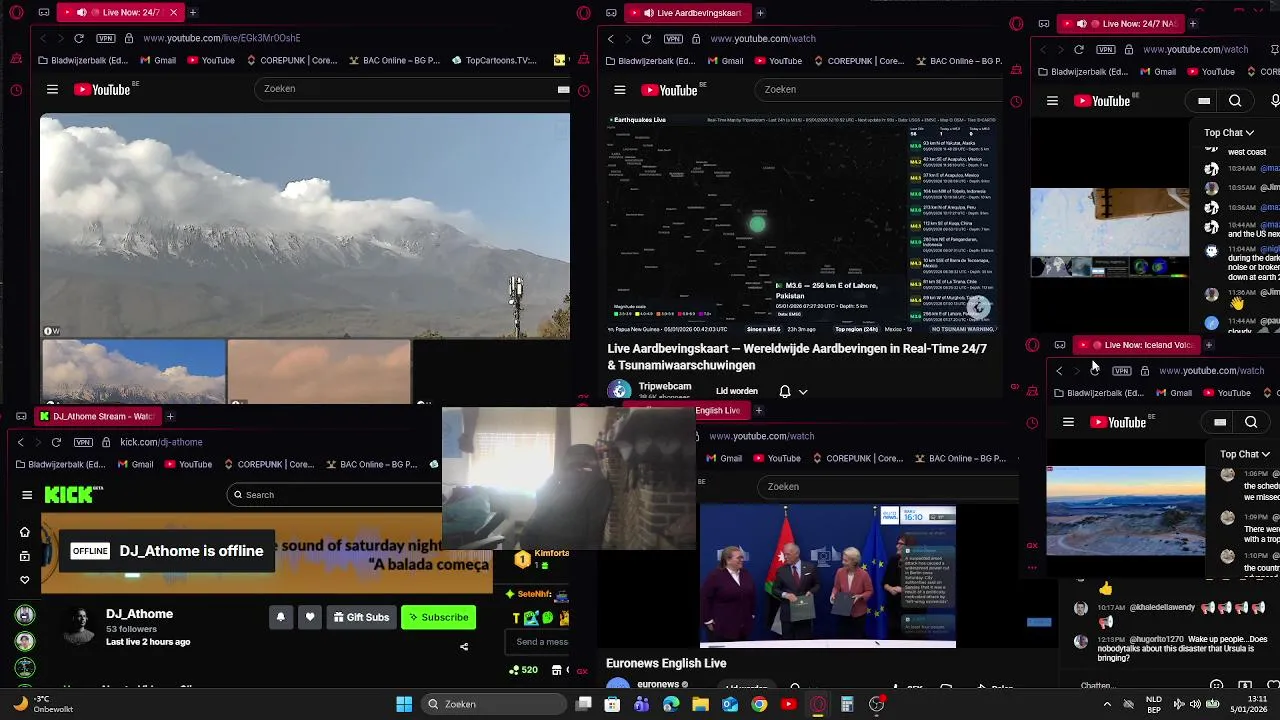Click the Lid worden button
This screenshot has height=720, width=1280.
click(737, 391)
